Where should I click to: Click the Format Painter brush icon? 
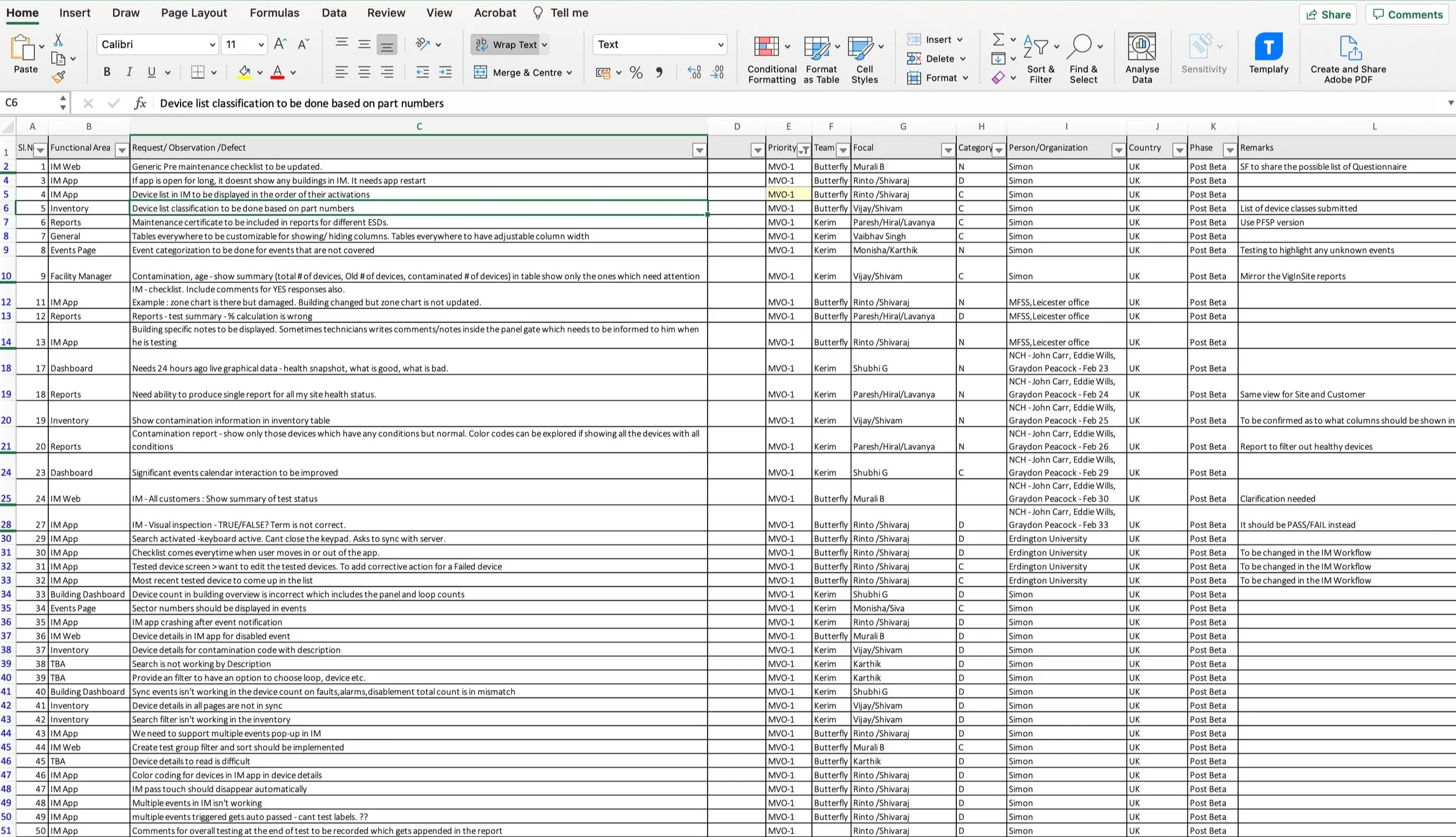tap(58, 76)
